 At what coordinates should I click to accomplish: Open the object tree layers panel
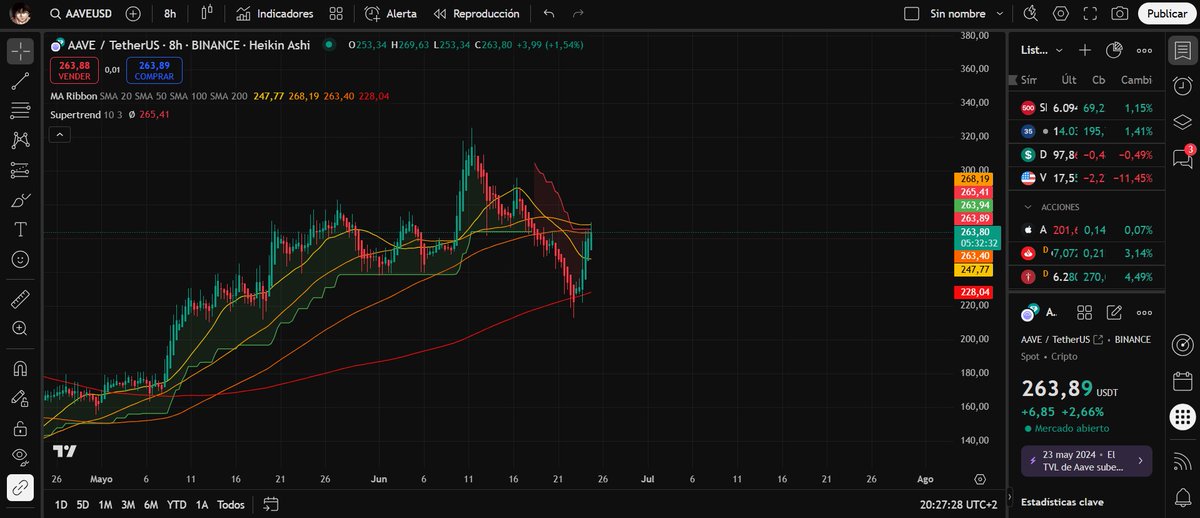(1183, 121)
